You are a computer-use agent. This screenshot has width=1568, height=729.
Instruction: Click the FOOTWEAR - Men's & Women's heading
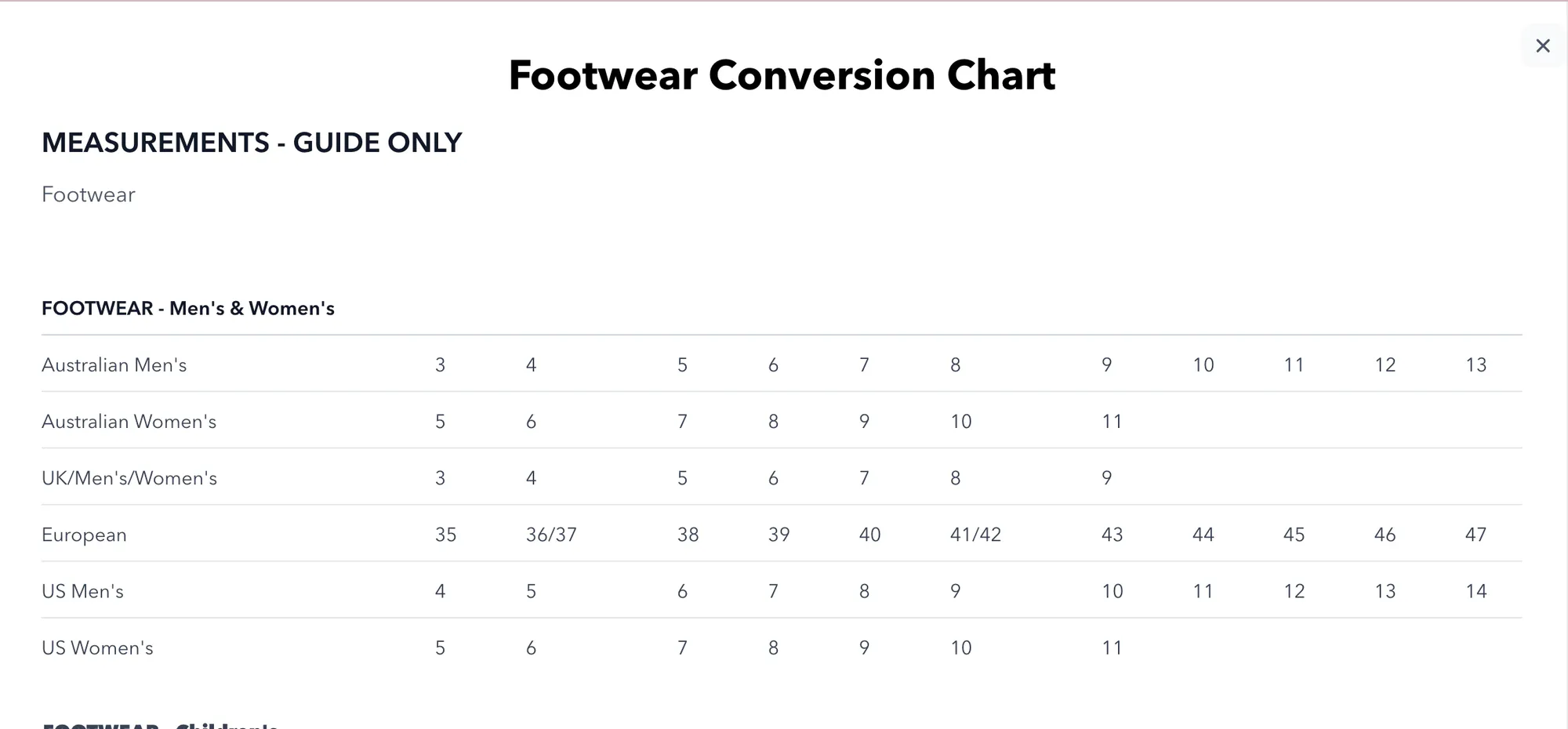188,308
